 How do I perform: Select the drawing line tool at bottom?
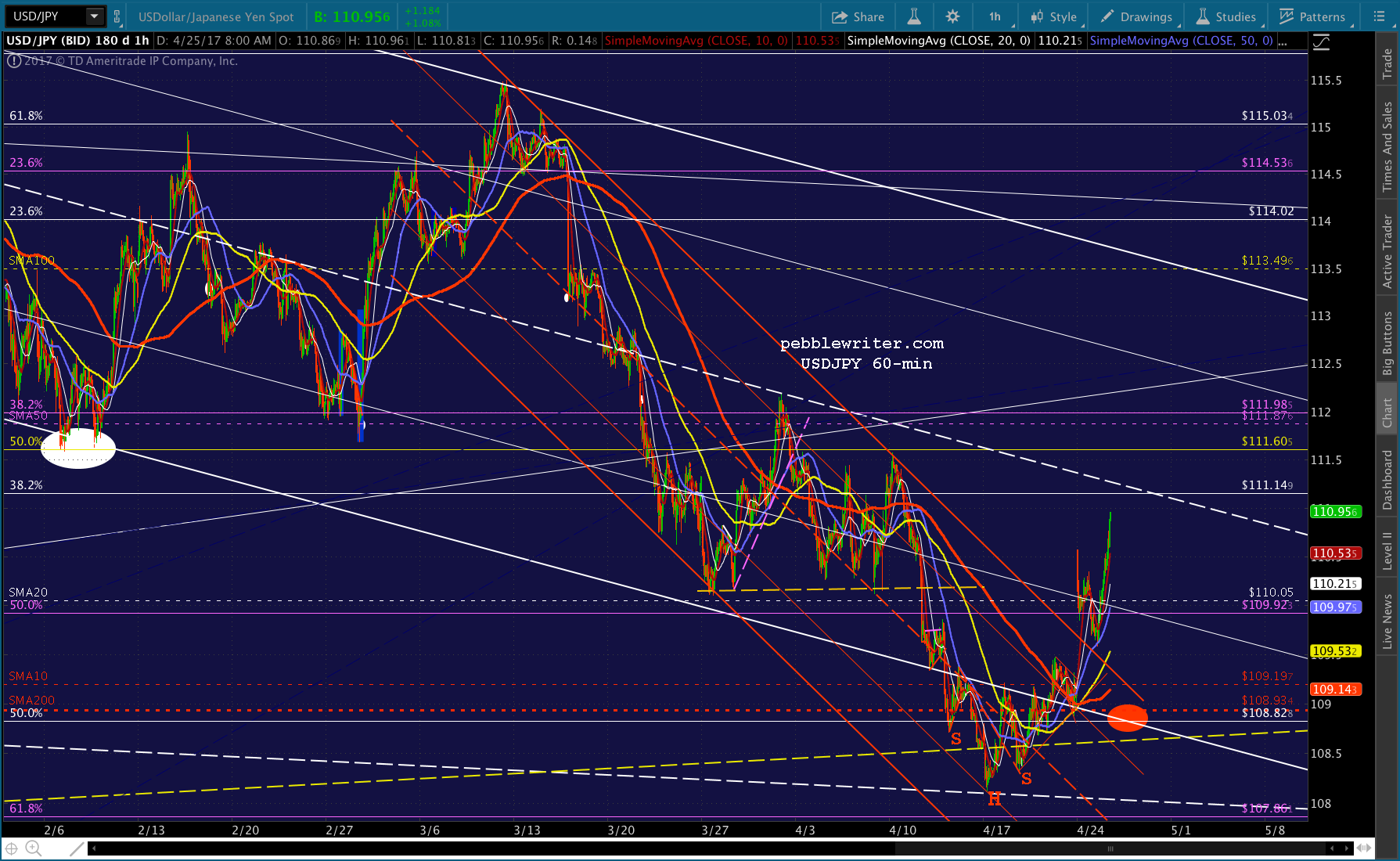coord(76,848)
